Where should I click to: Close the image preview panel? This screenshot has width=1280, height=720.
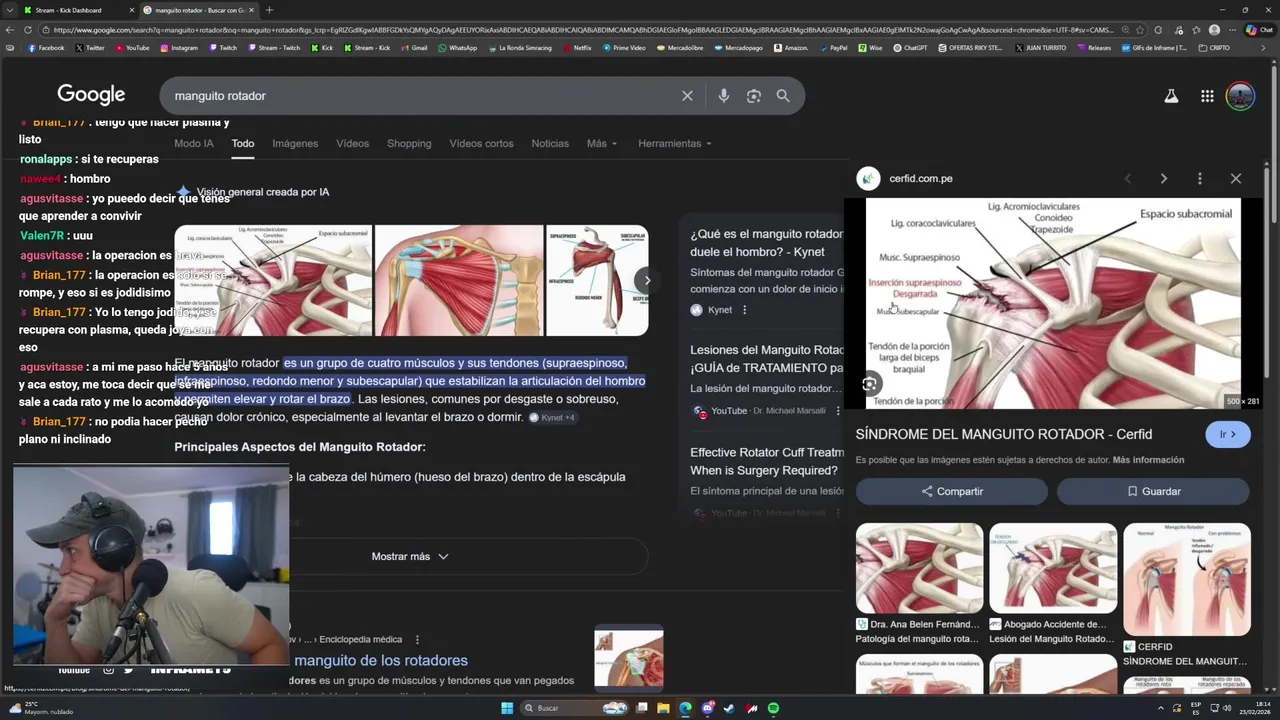1235,178
